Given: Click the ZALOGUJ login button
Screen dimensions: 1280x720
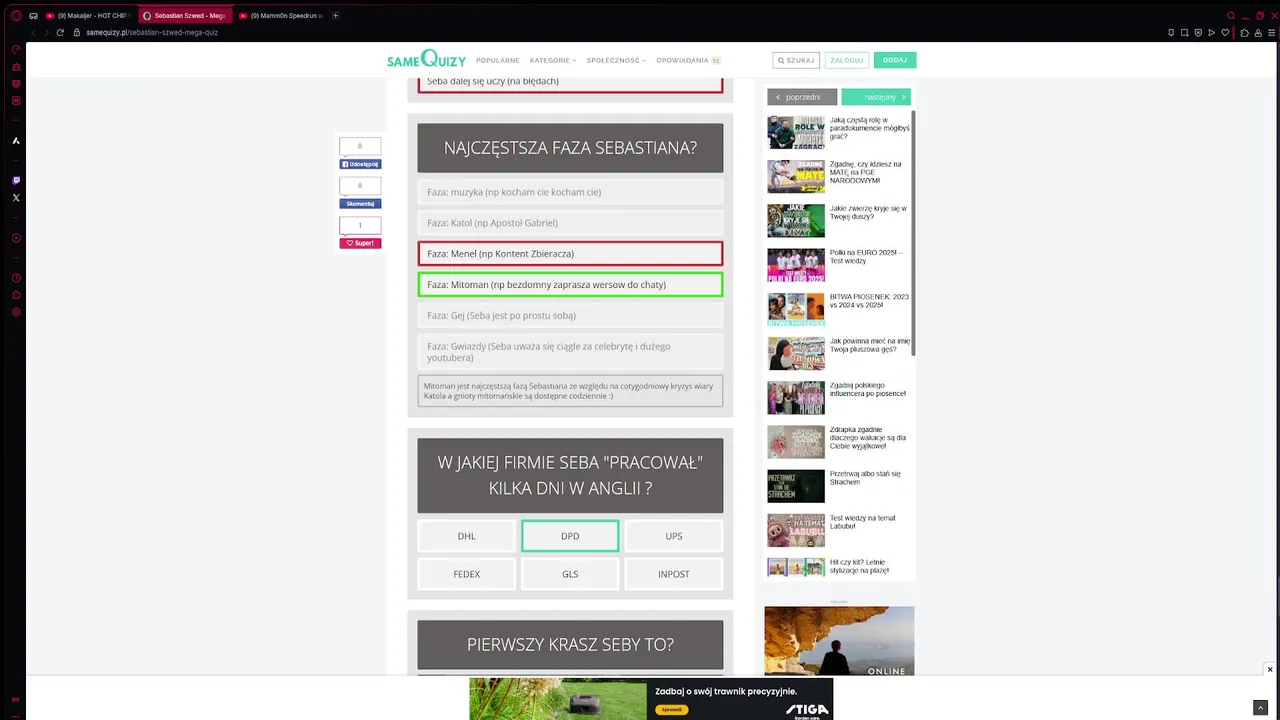Looking at the screenshot, I should (846, 60).
